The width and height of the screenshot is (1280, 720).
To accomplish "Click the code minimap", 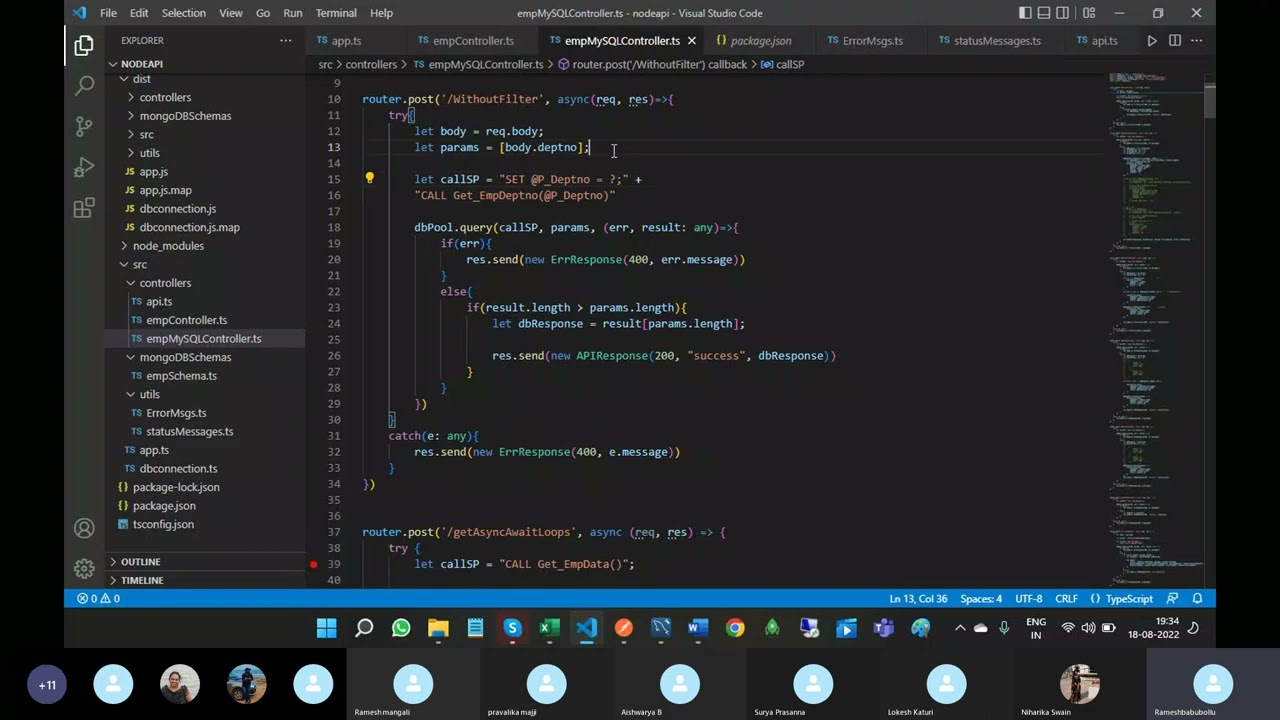I will [x=1155, y=330].
